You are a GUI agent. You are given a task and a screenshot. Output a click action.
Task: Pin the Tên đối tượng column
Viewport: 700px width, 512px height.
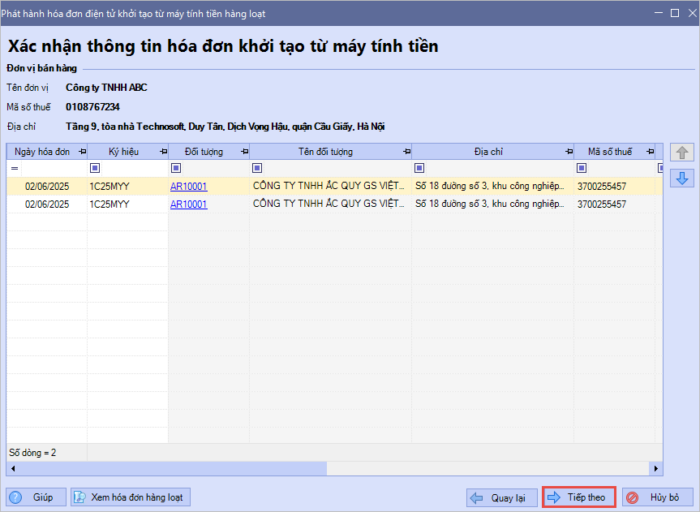405,152
